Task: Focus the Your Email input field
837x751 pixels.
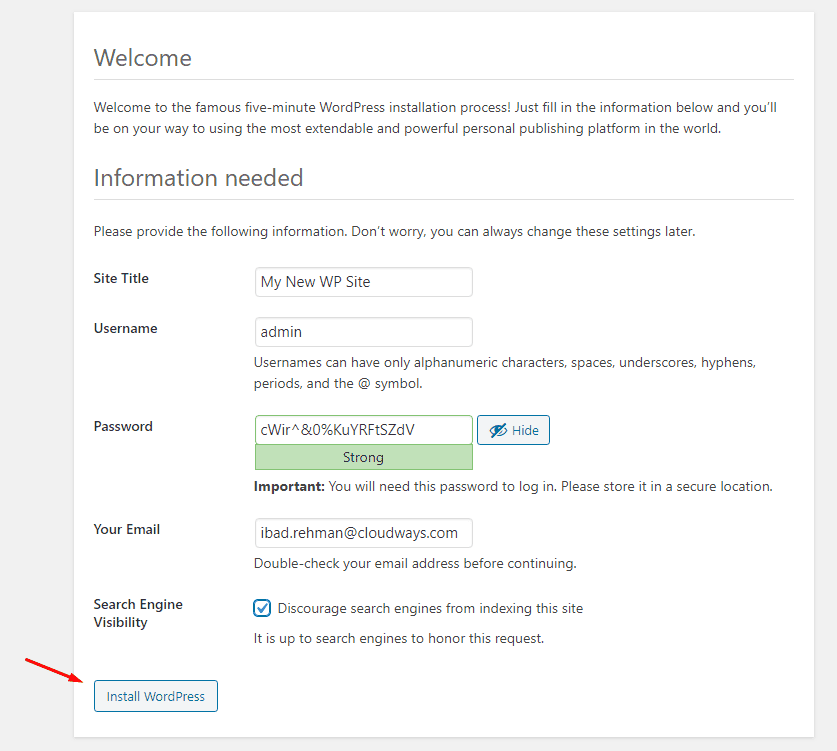Action: [364, 533]
